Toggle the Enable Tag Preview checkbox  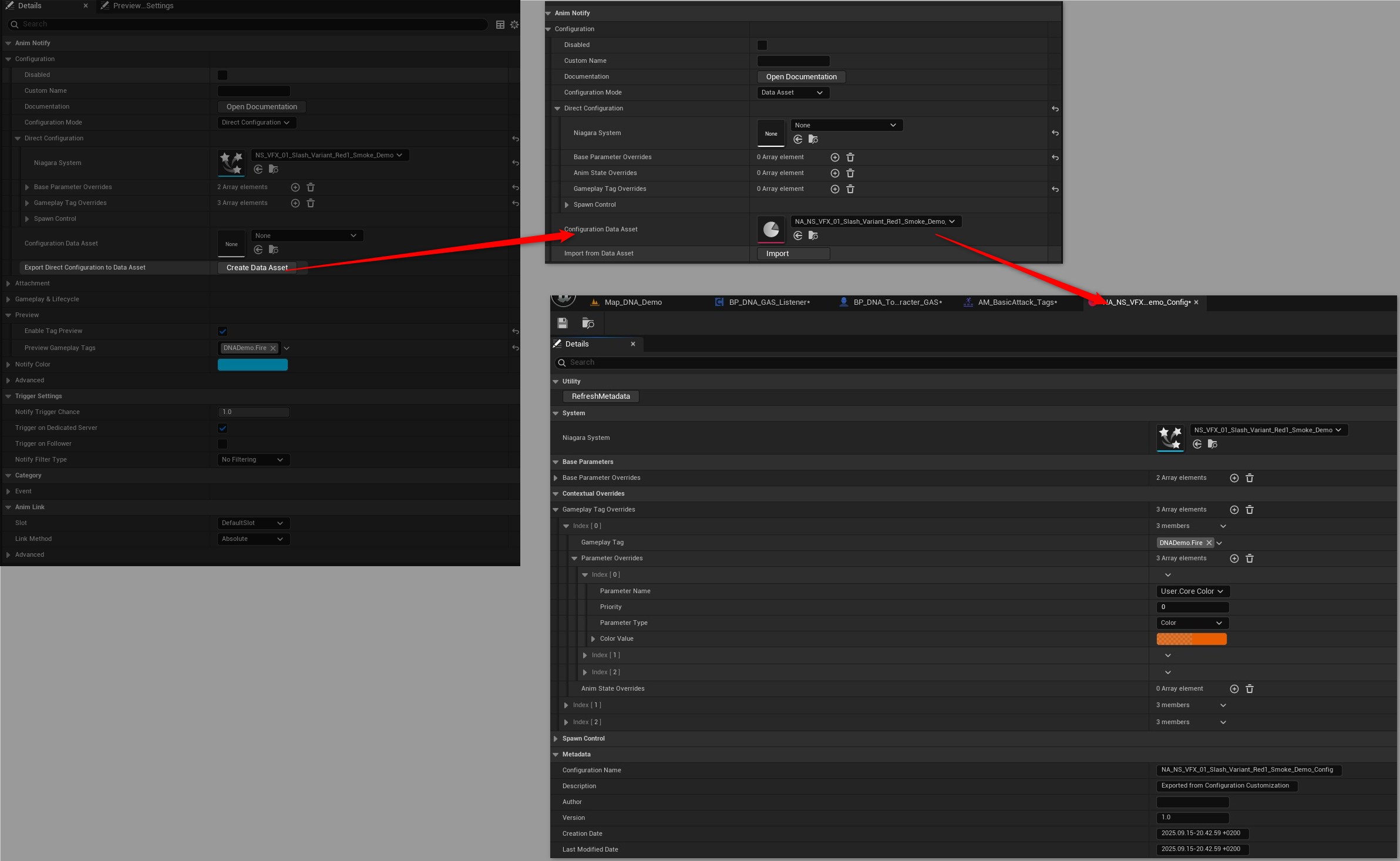click(223, 331)
